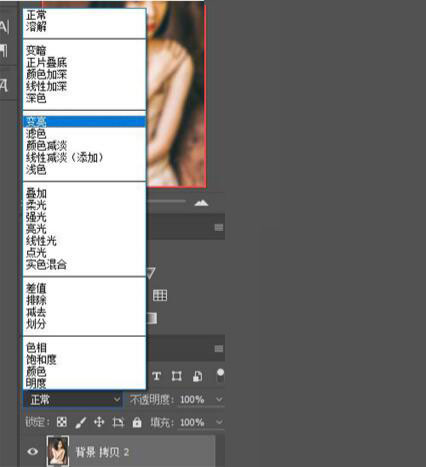The image size is (426, 467).
Task: Choose 正常 in blend mode list
Action: 84,15
